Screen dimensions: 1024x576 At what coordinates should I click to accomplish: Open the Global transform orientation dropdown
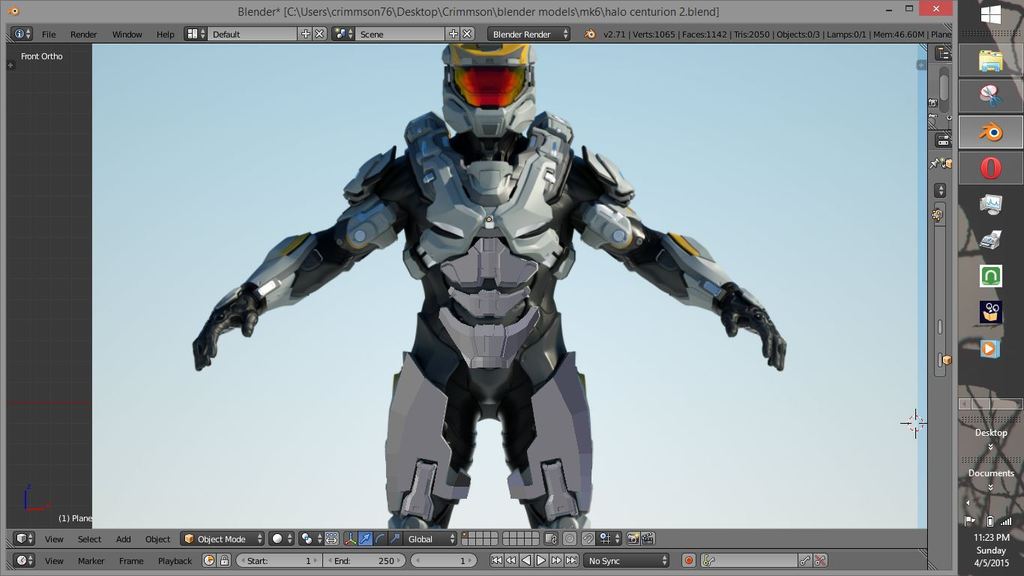[430, 539]
